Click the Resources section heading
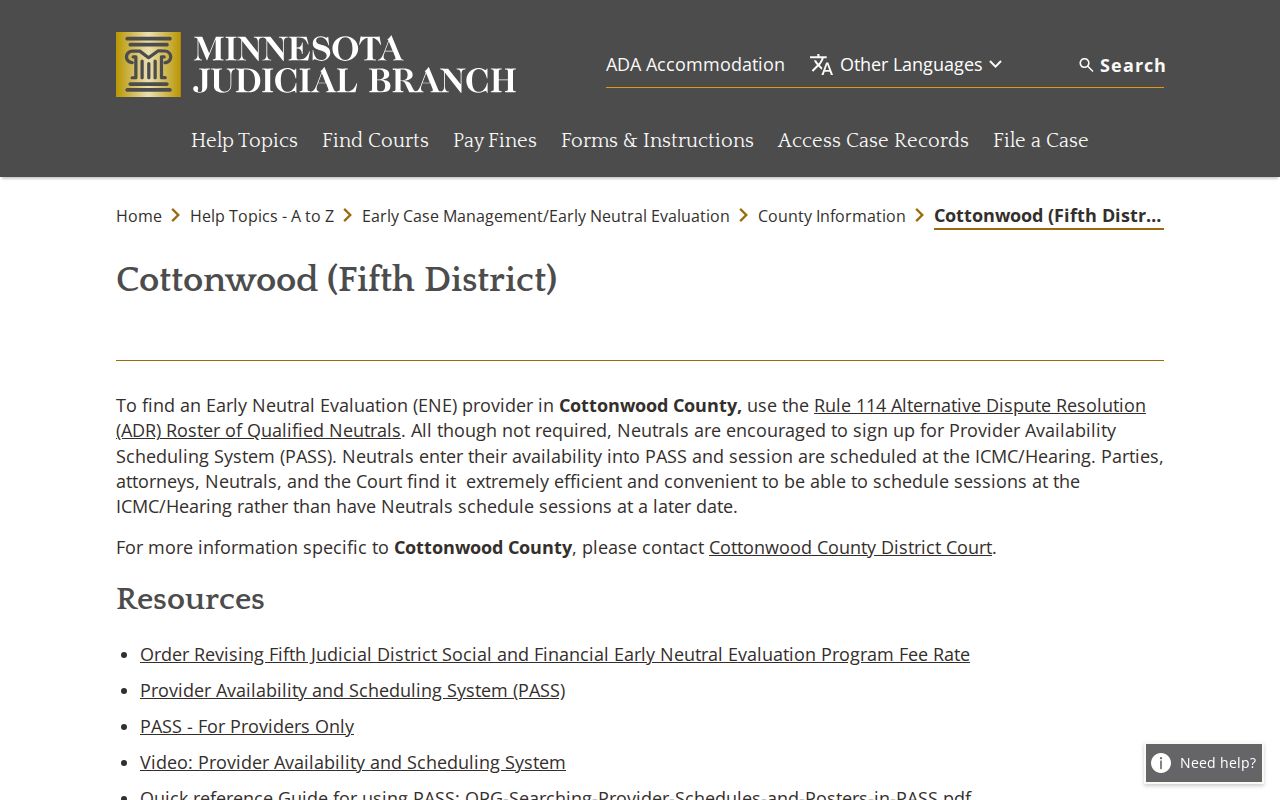 (190, 599)
